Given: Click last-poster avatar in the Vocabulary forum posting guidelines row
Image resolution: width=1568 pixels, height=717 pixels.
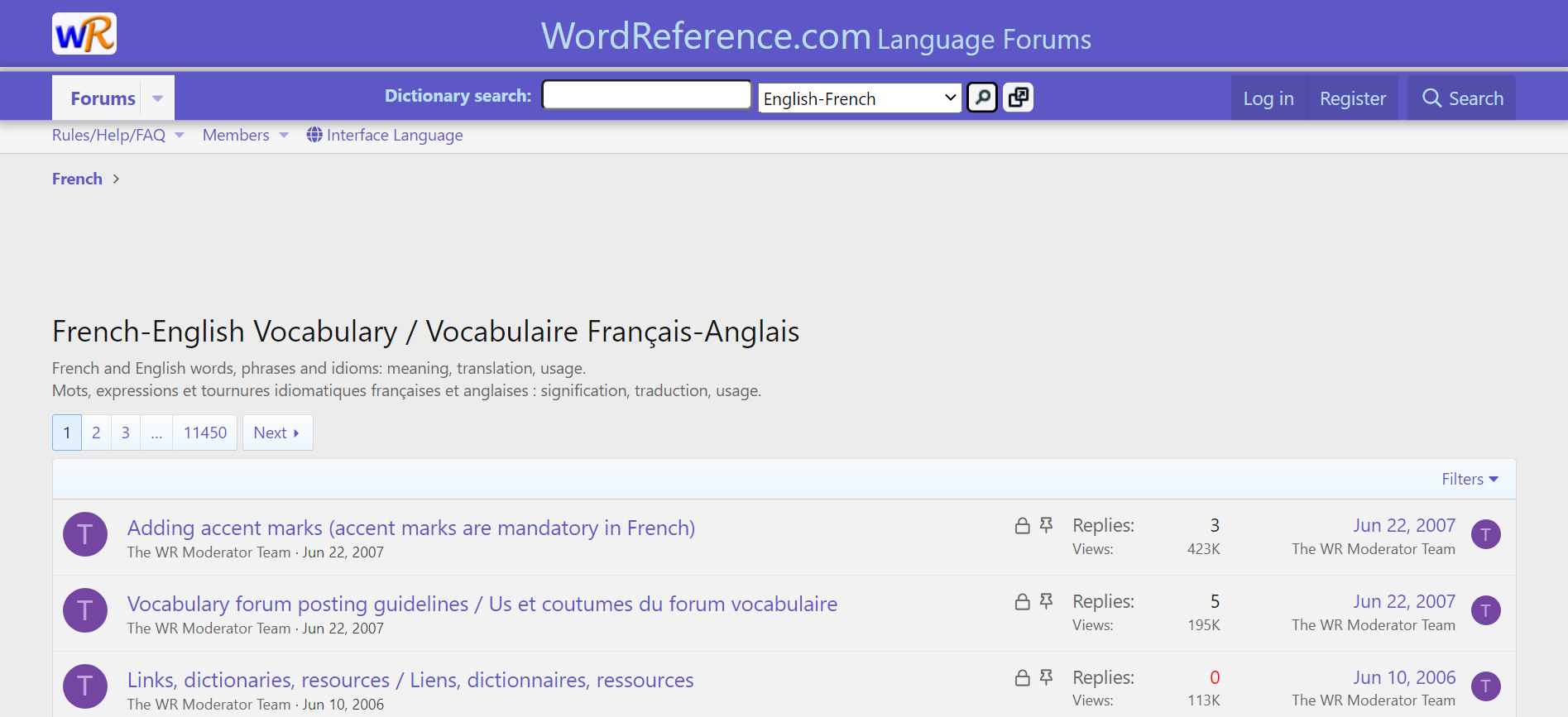Looking at the screenshot, I should [1486, 610].
